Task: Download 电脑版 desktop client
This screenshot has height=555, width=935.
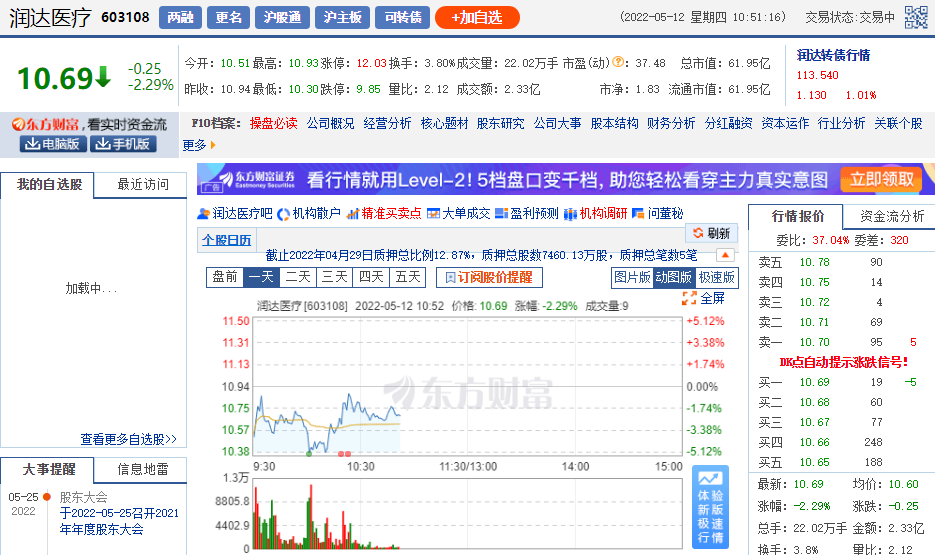Action: (x=53, y=144)
